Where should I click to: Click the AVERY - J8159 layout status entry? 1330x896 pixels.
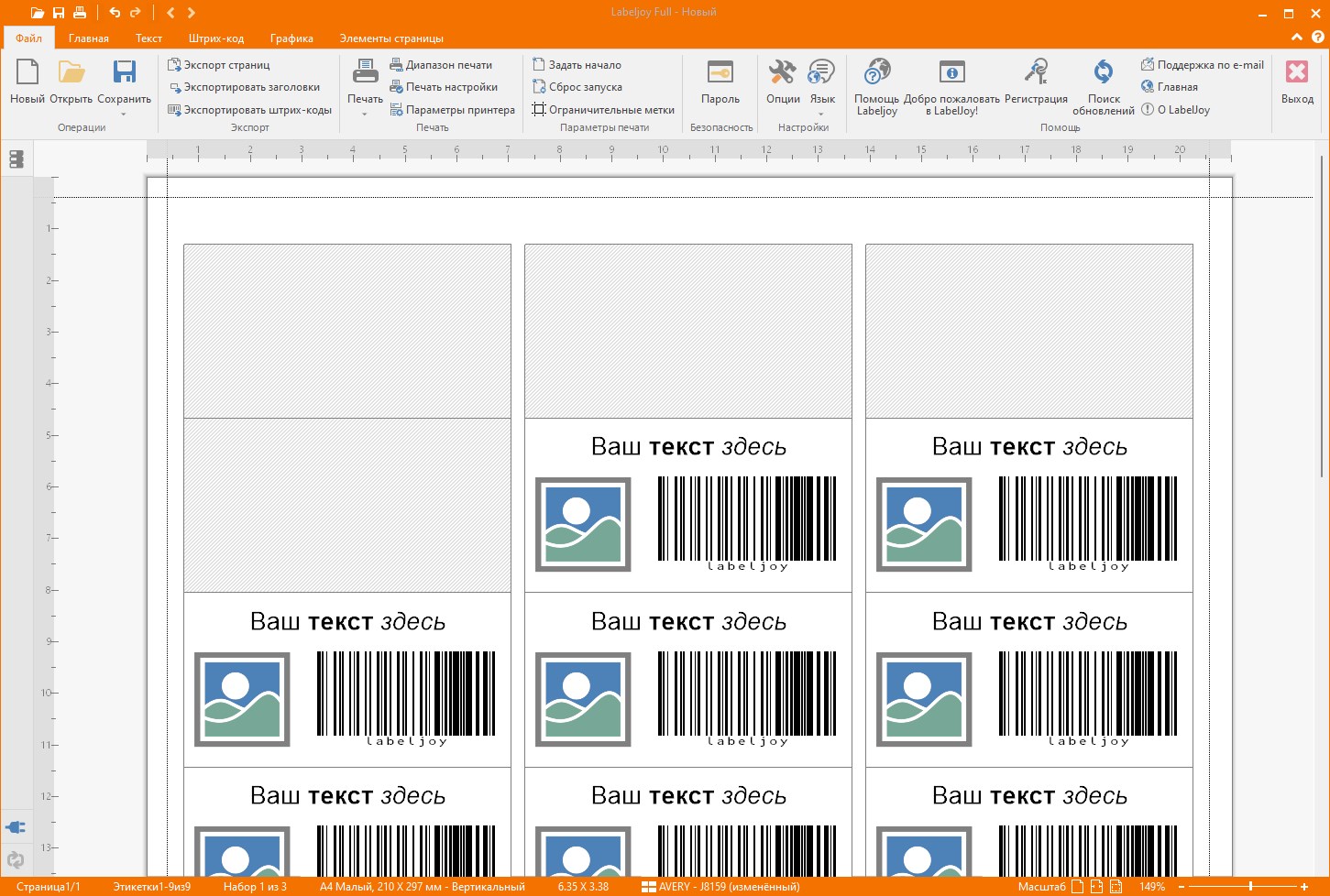[721, 887]
